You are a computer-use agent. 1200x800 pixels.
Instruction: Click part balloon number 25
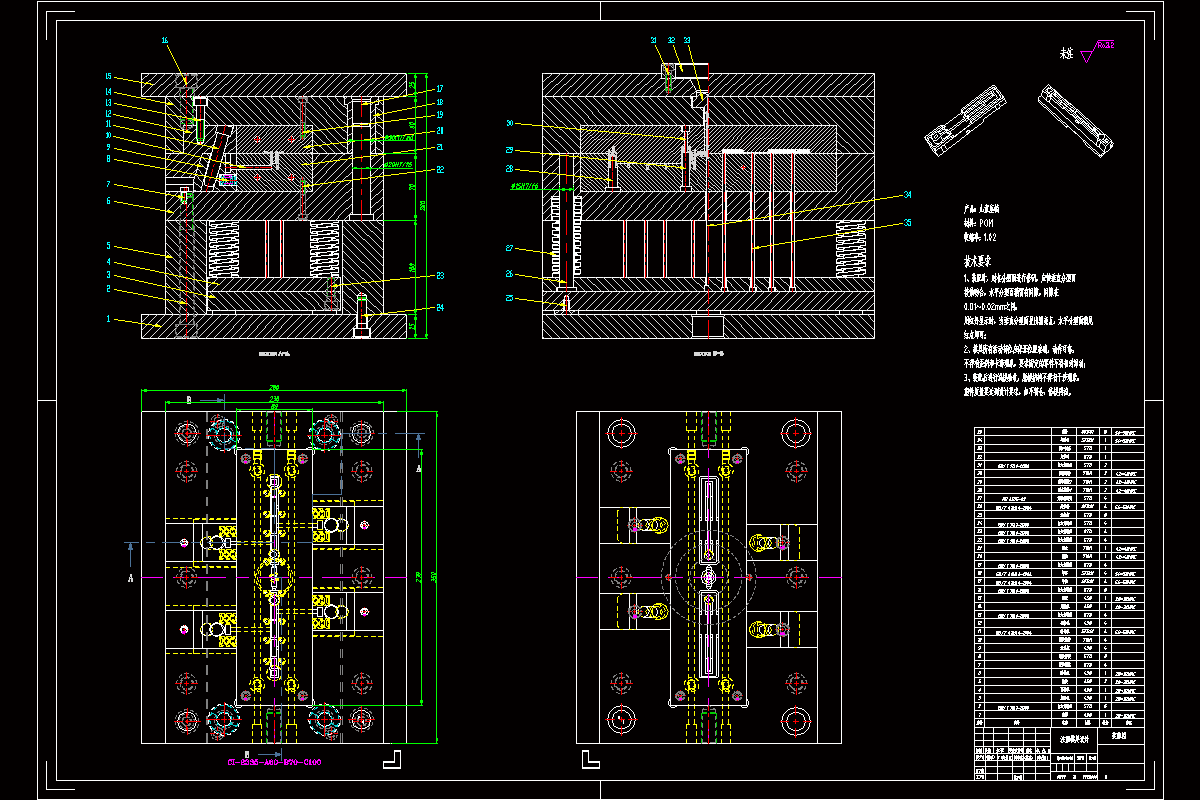pyautogui.click(x=509, y=298)
